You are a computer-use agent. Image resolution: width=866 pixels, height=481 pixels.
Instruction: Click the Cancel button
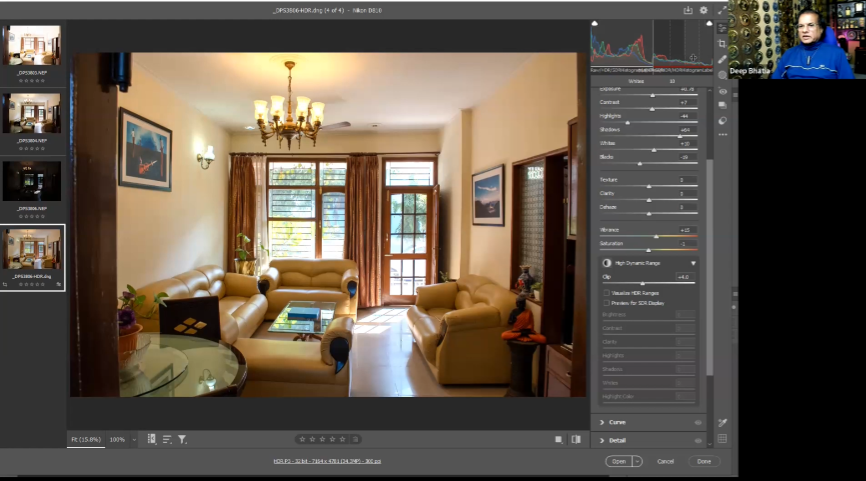(x=665, y=461)
